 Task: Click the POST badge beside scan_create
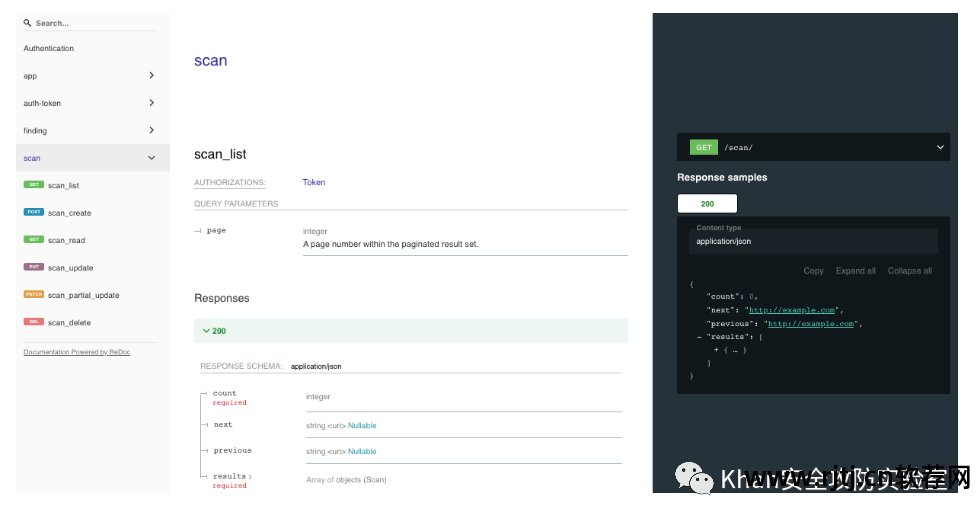34,212
